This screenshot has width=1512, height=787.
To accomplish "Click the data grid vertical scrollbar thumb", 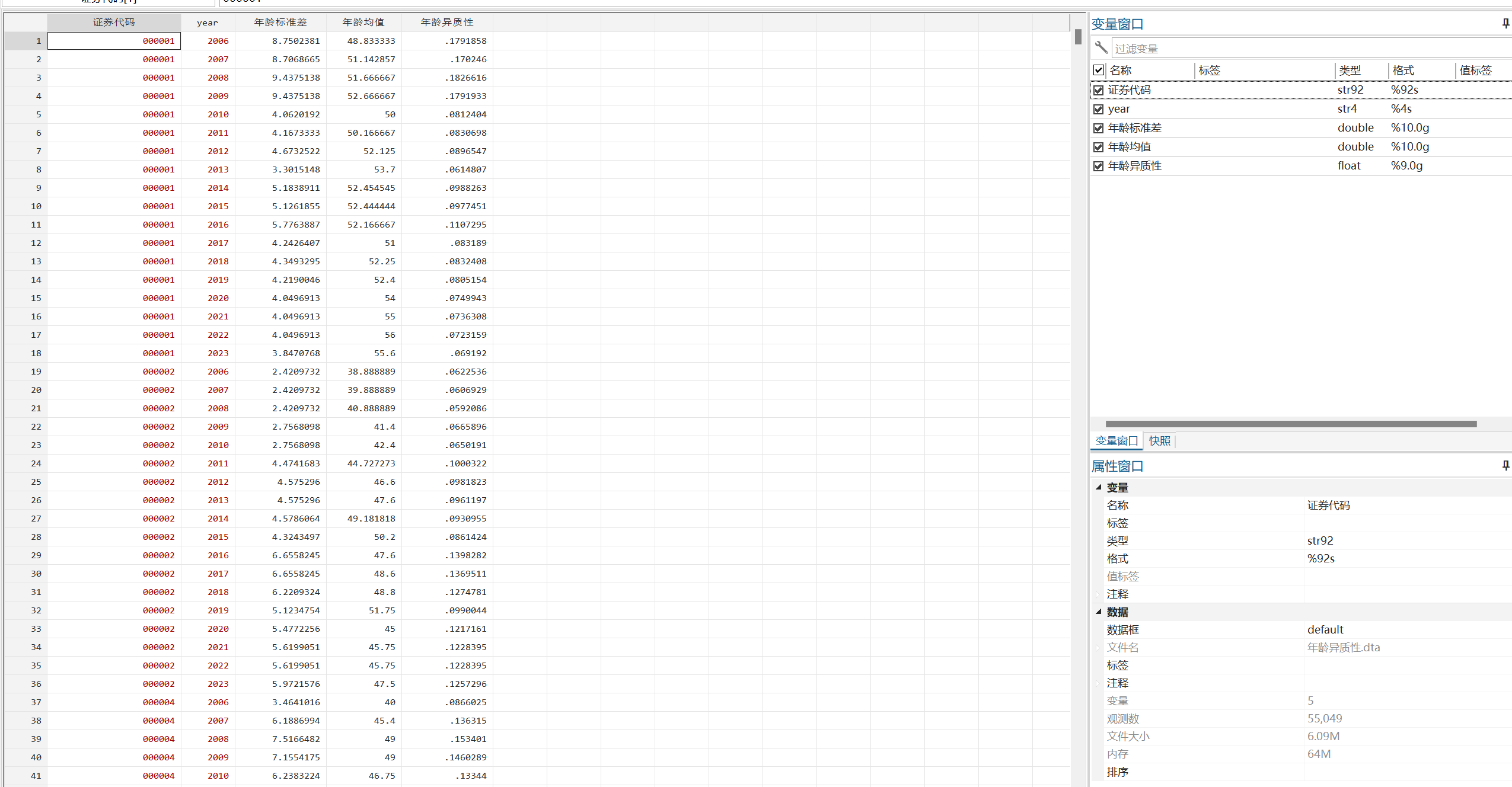I will (x=1078, y=37).
